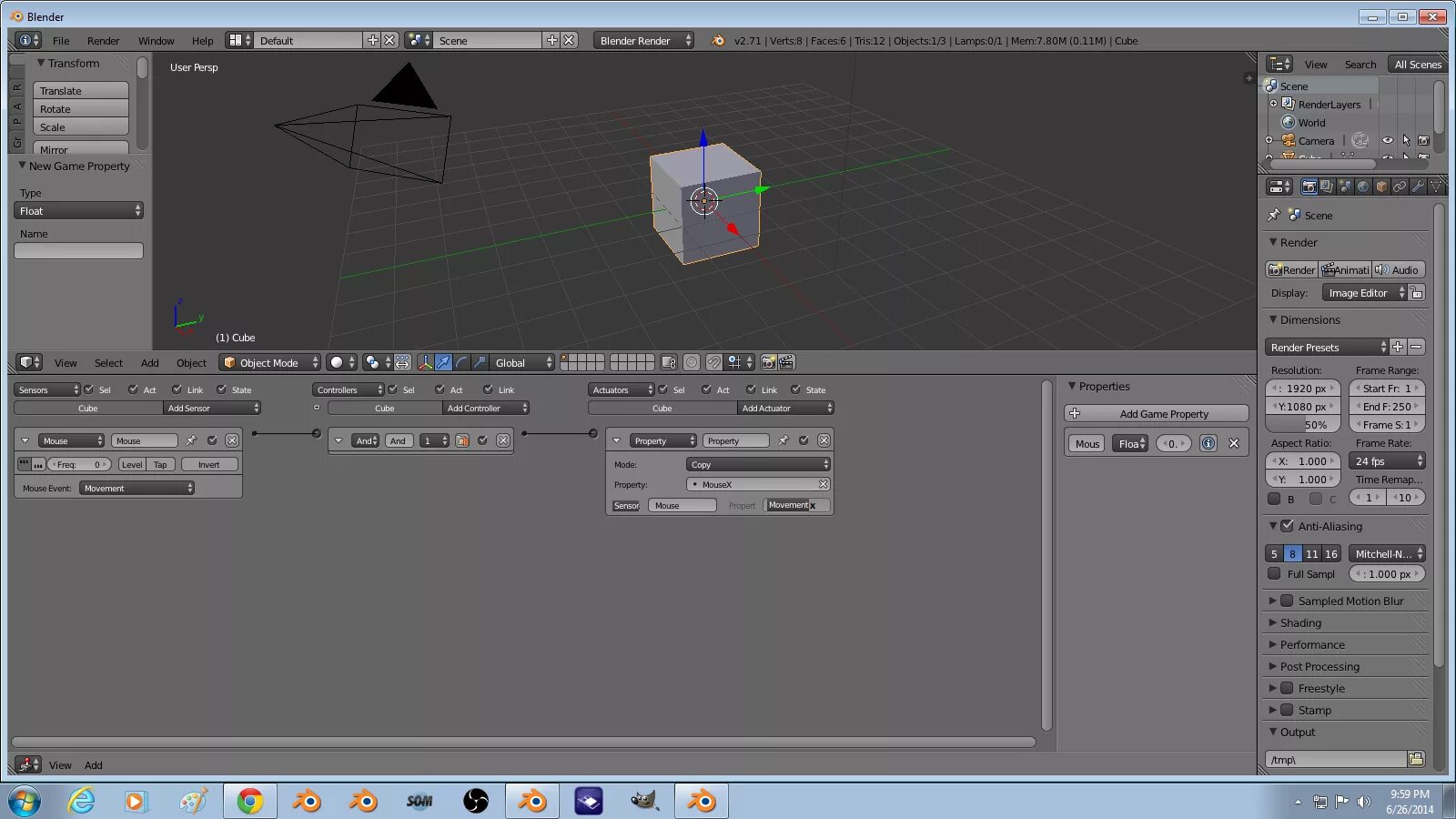1456x819 pixels.
Task: Toggle the 3D manipulator widget icon
Action: [x=425, y=362]
